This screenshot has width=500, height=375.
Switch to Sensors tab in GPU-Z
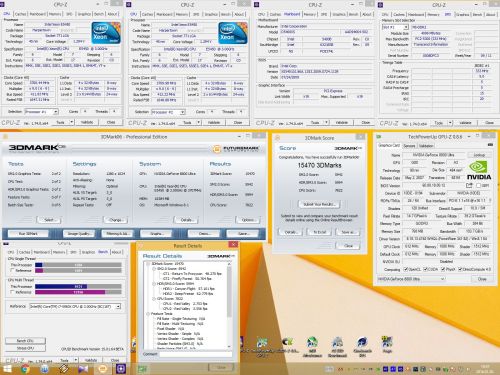tap(409, 146)
